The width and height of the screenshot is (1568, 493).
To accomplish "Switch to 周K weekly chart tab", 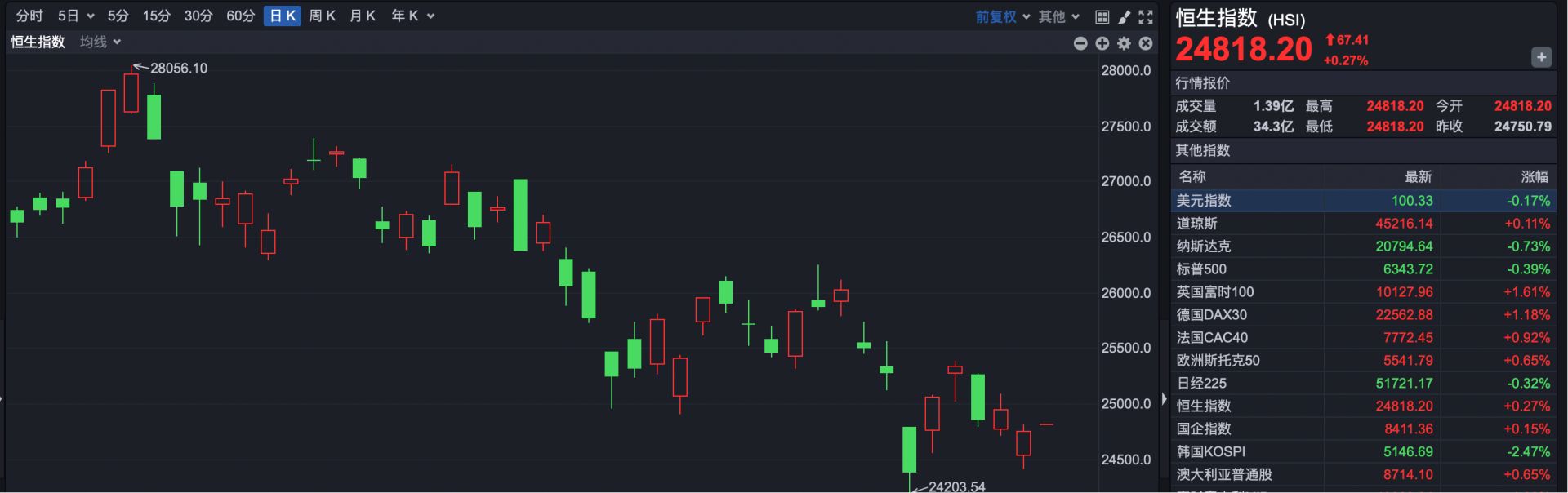I will pos(322,16).
